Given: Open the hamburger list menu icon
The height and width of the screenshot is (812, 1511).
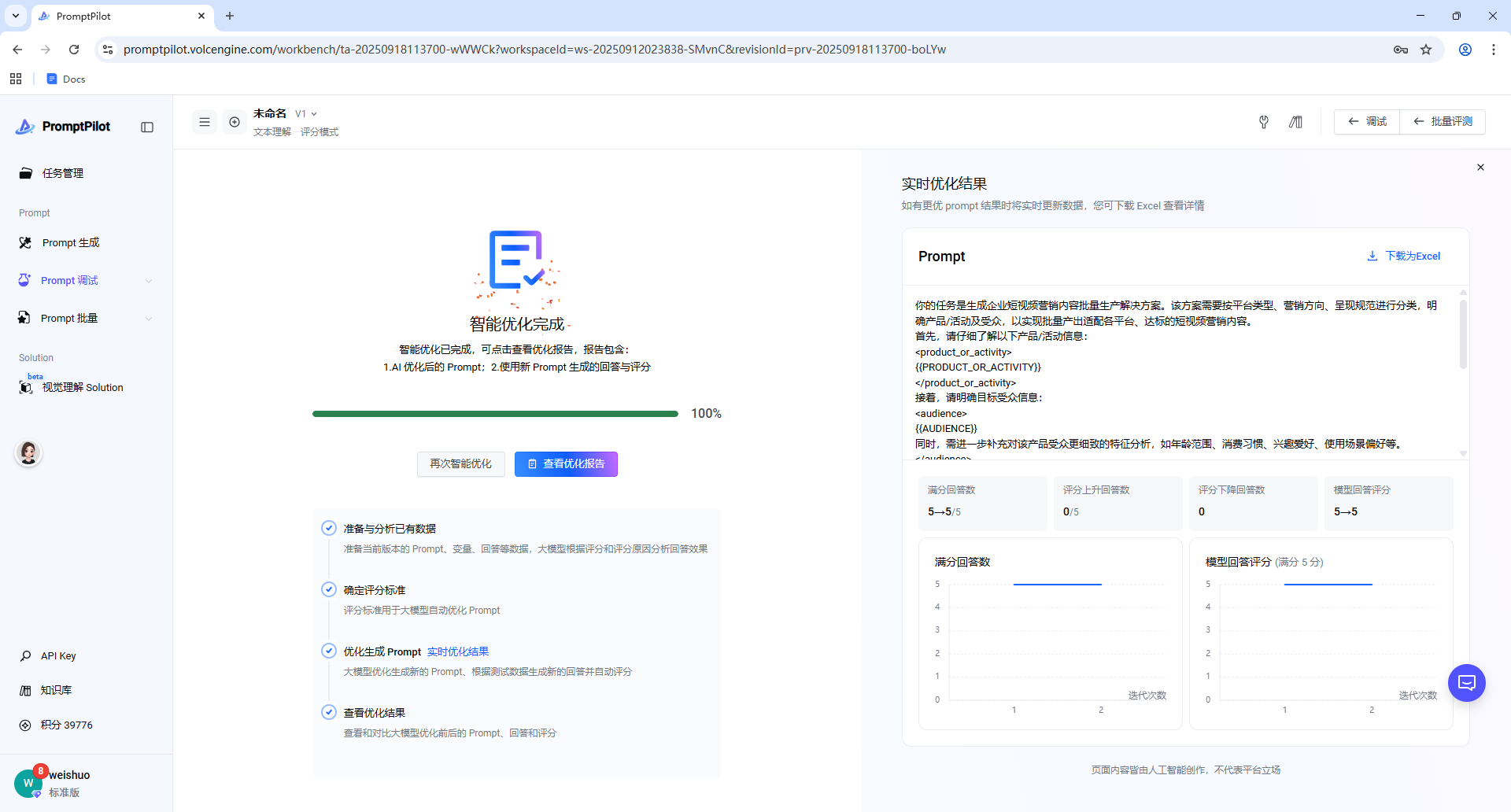Looking at the screenshot, I should [x=205, y=122].
